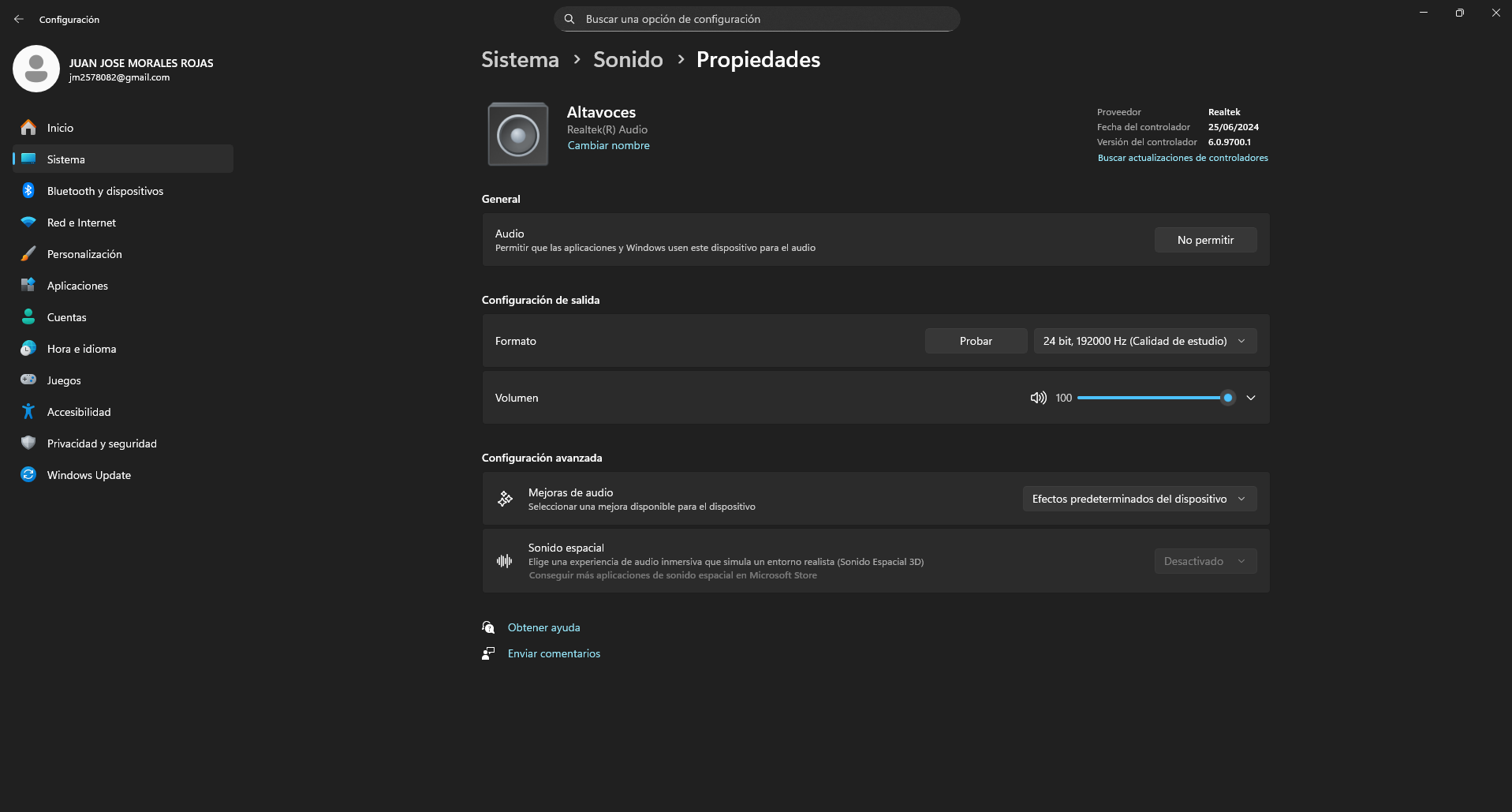Select Accesibilidad in the sidebar
This screenshot has height=812, width=1512.
(x=123, y=411)
